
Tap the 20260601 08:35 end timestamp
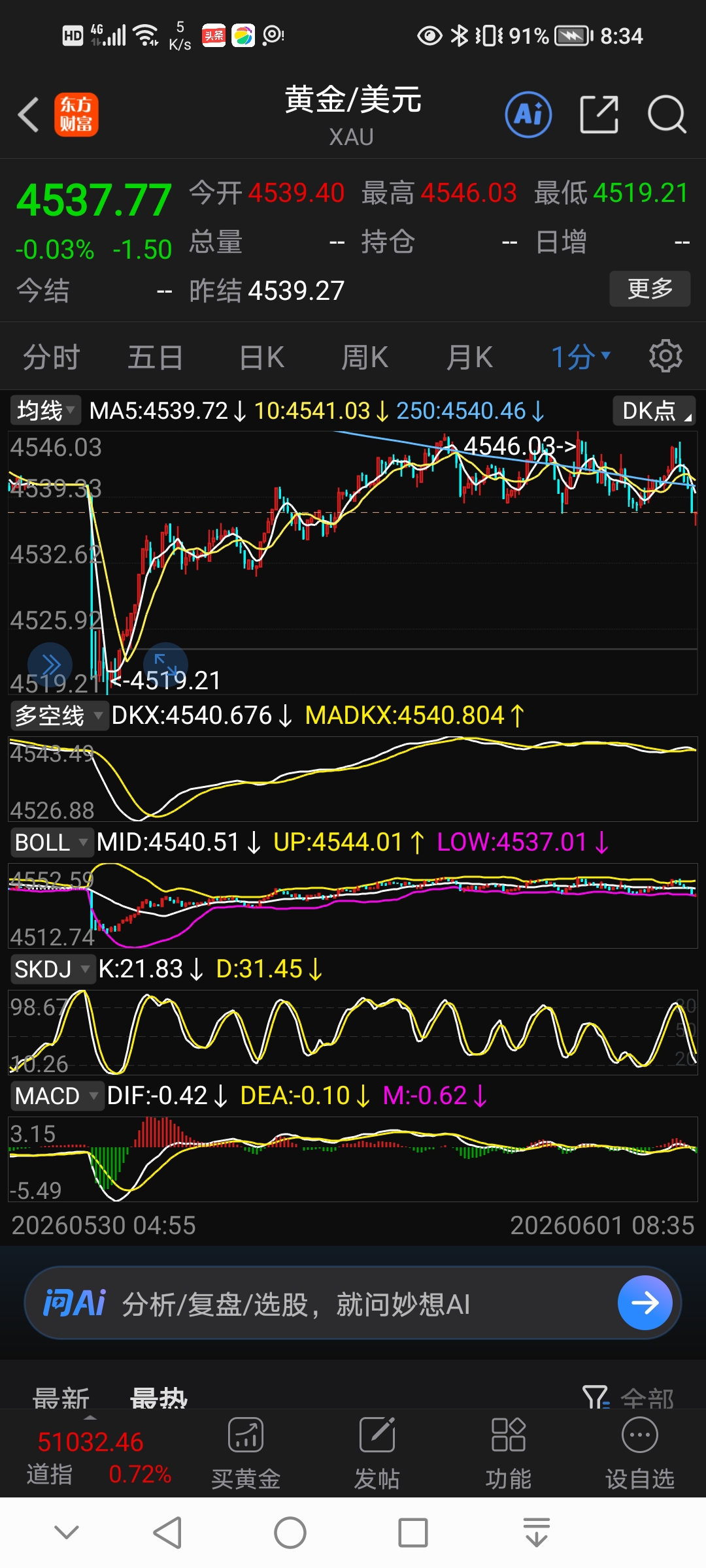tap(602, 1226)
